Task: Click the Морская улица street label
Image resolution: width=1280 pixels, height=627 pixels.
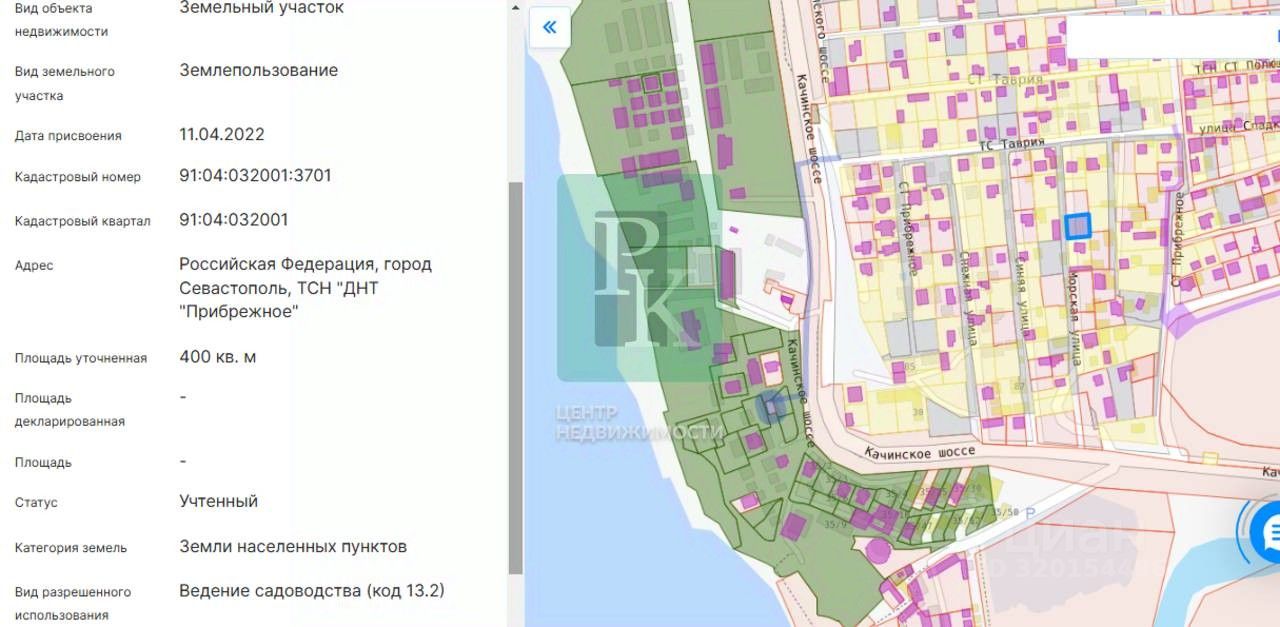Action: coord(1073,318)
